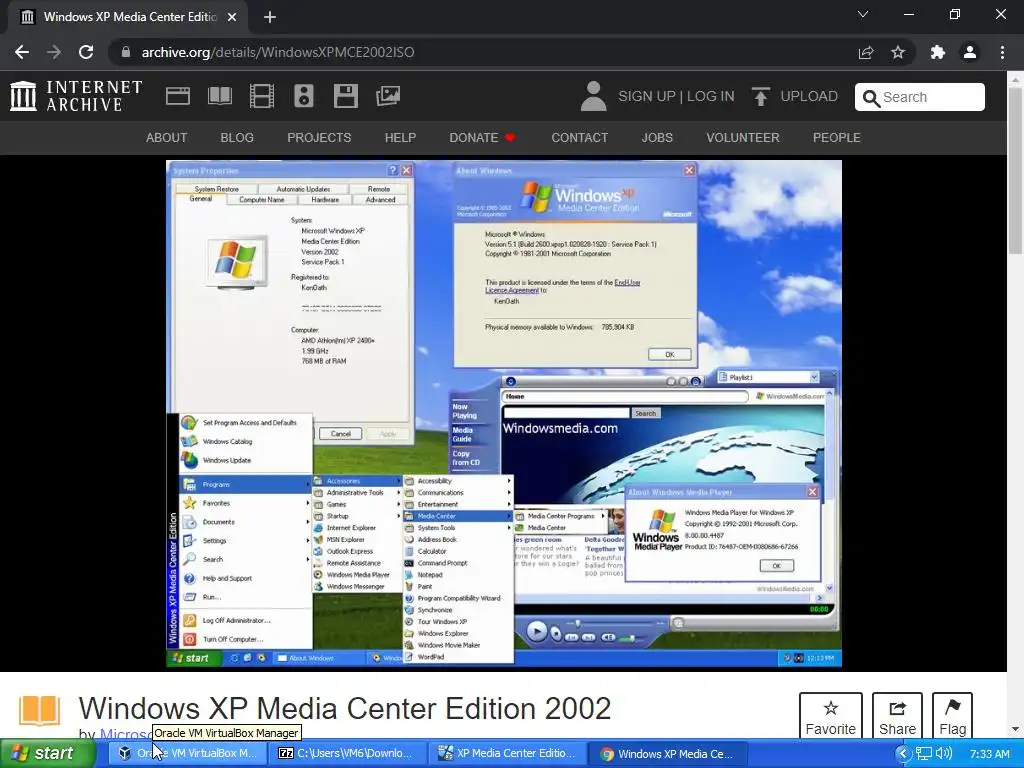This screenshot has width=1024, height=768.
Task: Open the PROJECTS menu item
Action: [x=319, y=138]
